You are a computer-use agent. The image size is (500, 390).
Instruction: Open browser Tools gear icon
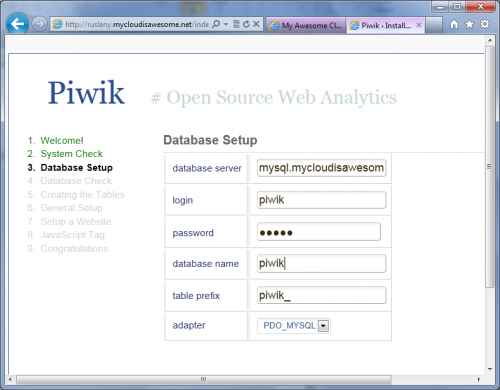point(485,24)
